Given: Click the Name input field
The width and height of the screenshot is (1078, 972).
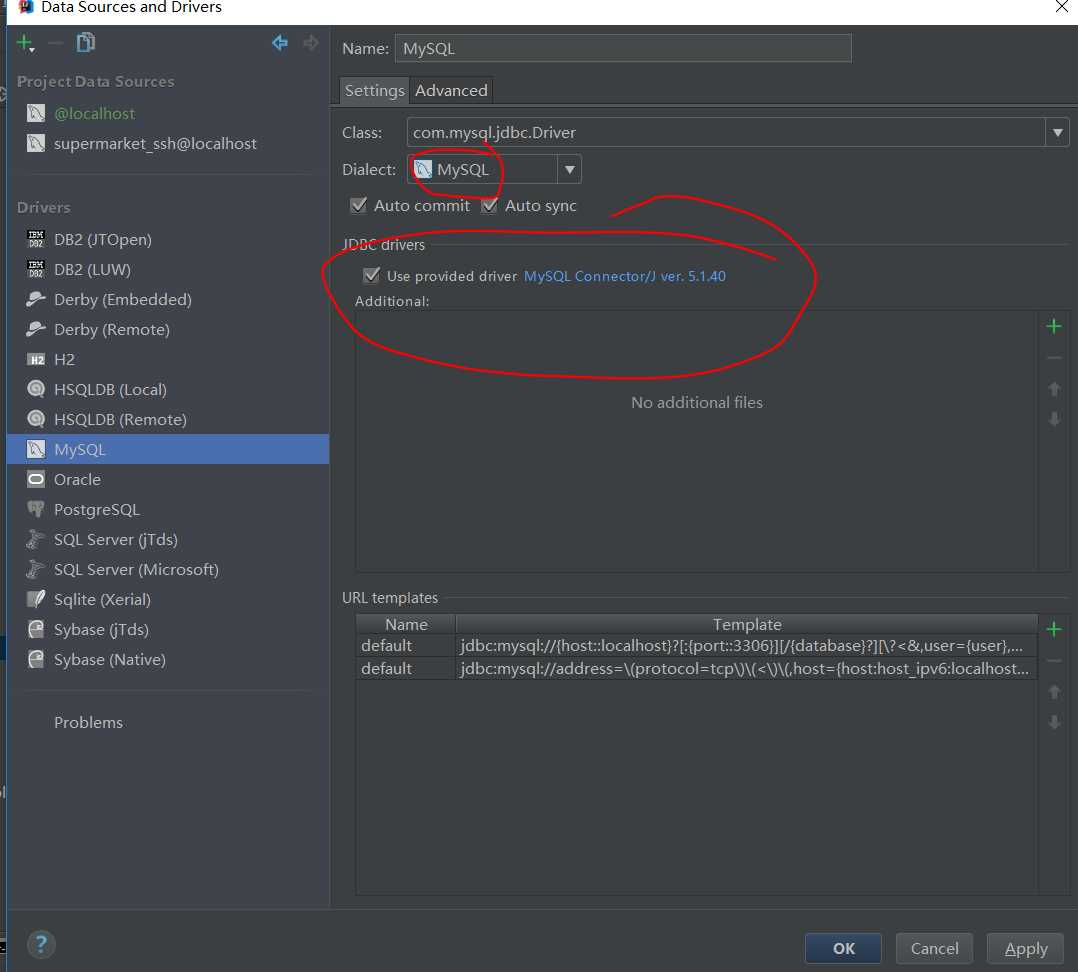Looking at the screenshot, I should point(623,49).
